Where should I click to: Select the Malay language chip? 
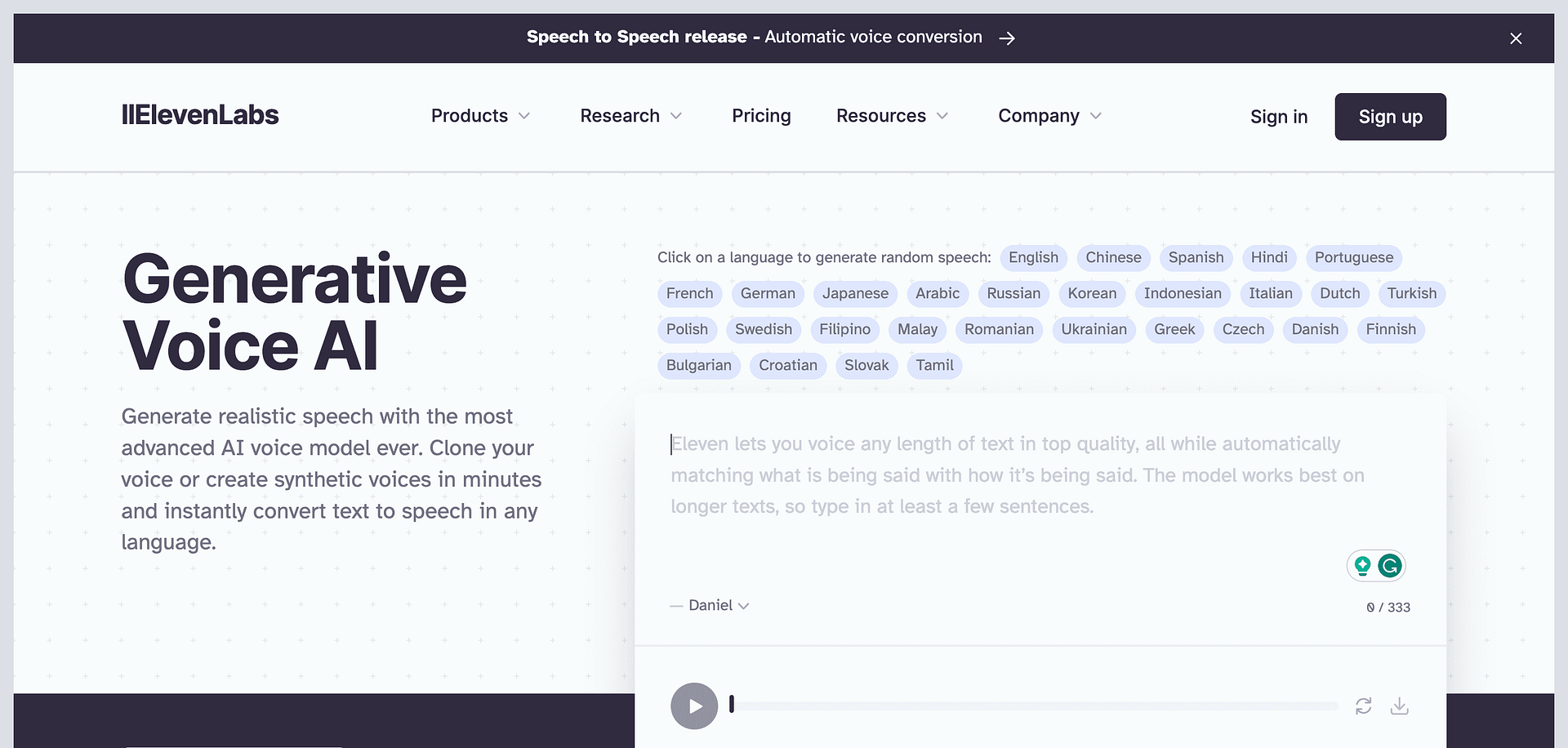coord(917,329)
